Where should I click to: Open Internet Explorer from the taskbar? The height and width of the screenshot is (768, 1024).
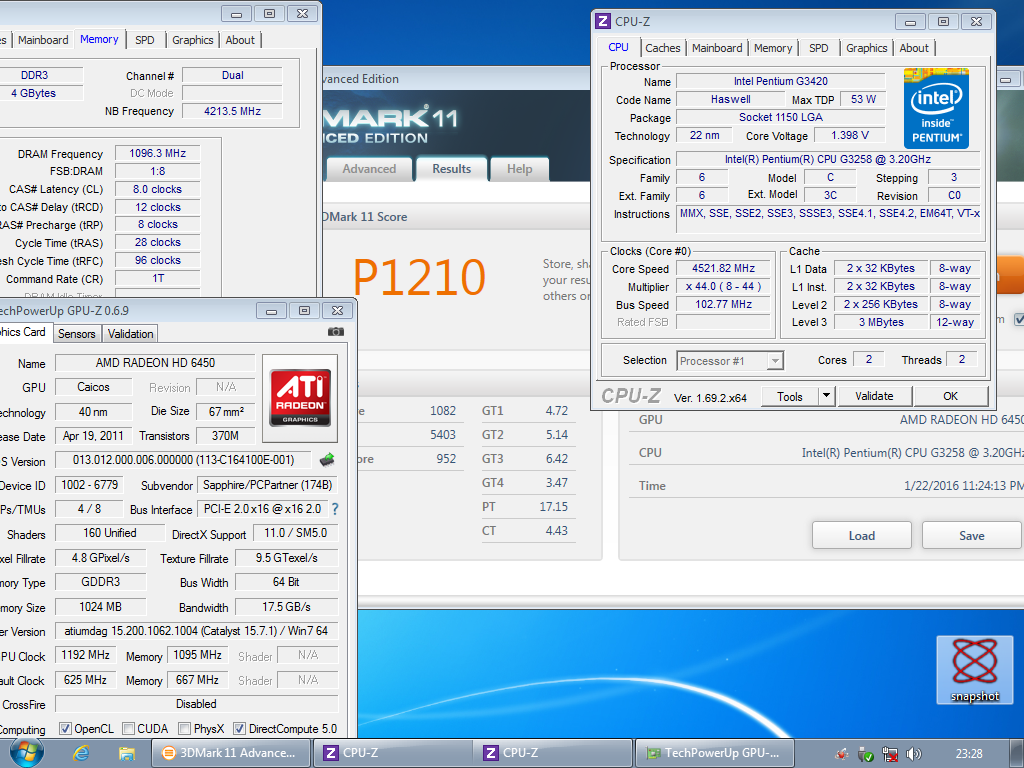(82, 753)
